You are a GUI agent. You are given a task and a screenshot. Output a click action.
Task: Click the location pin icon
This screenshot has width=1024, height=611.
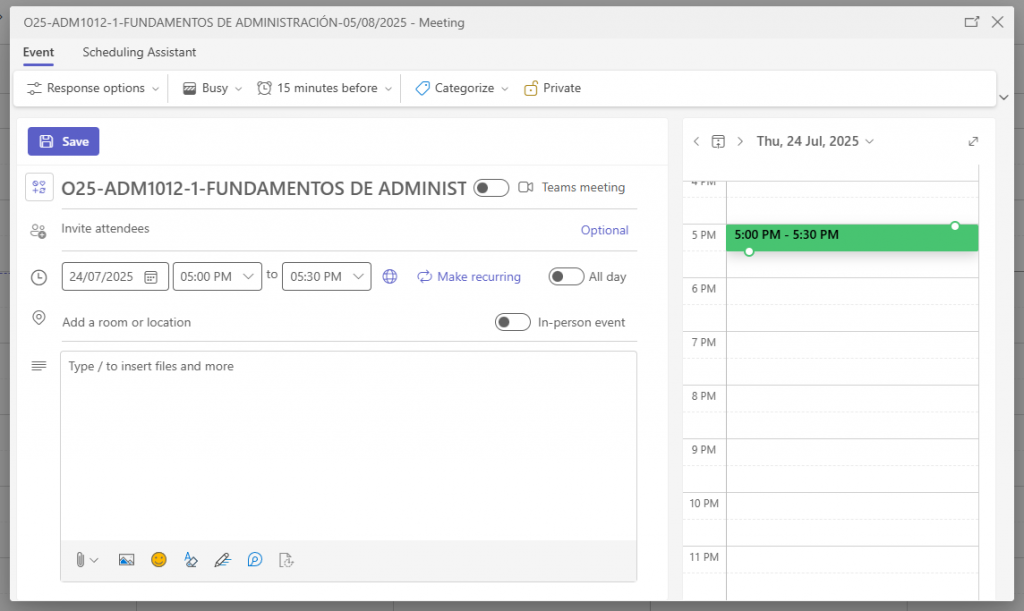[x=39, y=318]
